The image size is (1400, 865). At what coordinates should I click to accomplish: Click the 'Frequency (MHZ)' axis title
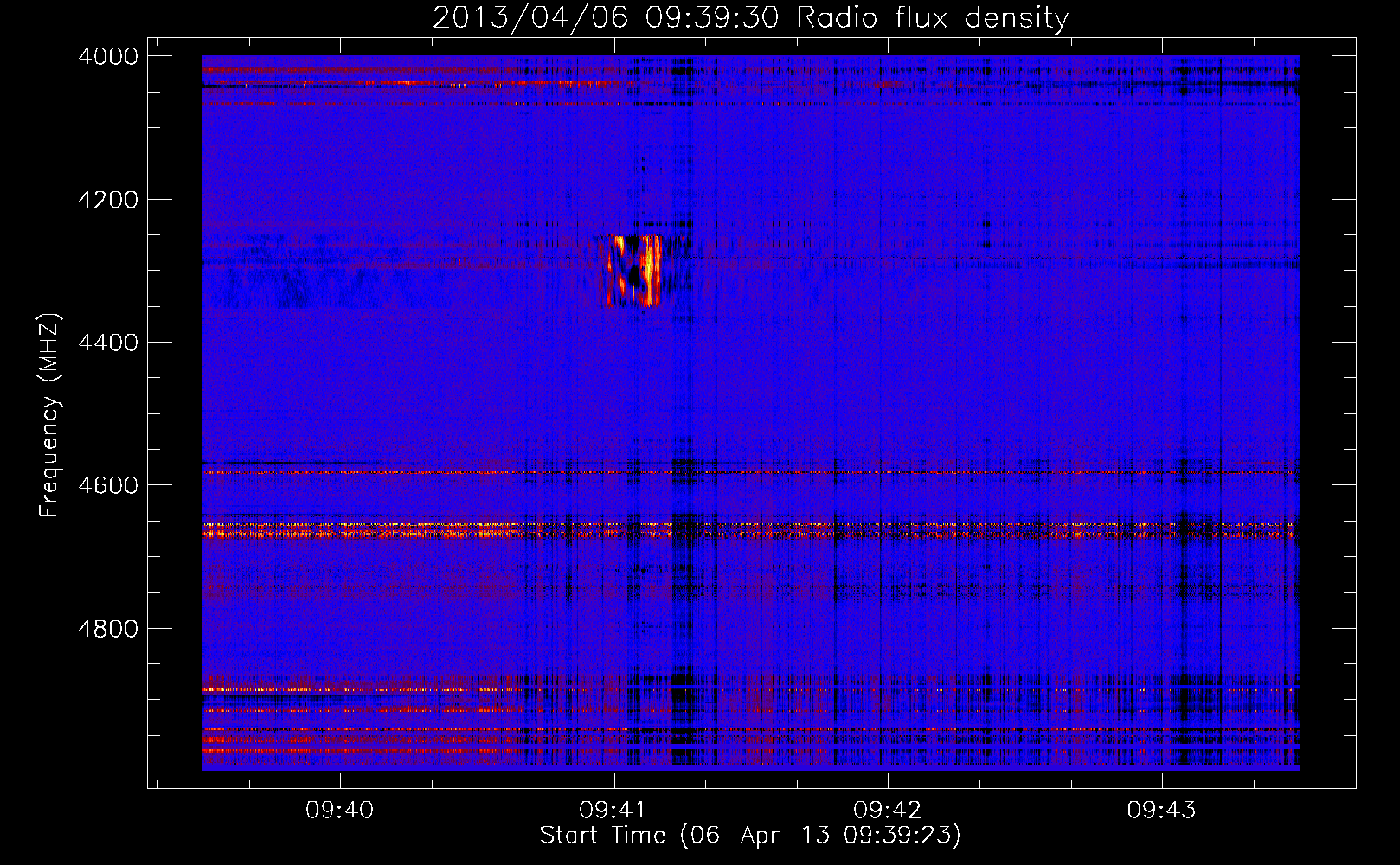[x=49, y=415]
